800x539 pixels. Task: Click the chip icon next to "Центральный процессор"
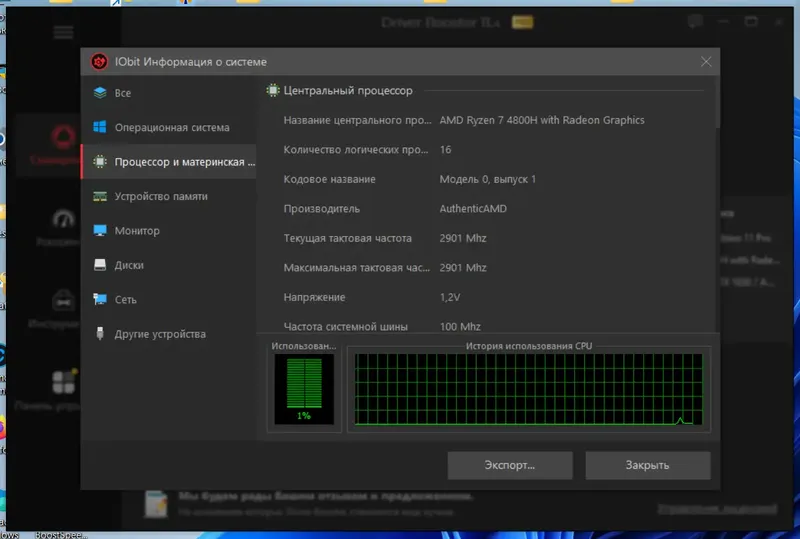pos(273,90)
